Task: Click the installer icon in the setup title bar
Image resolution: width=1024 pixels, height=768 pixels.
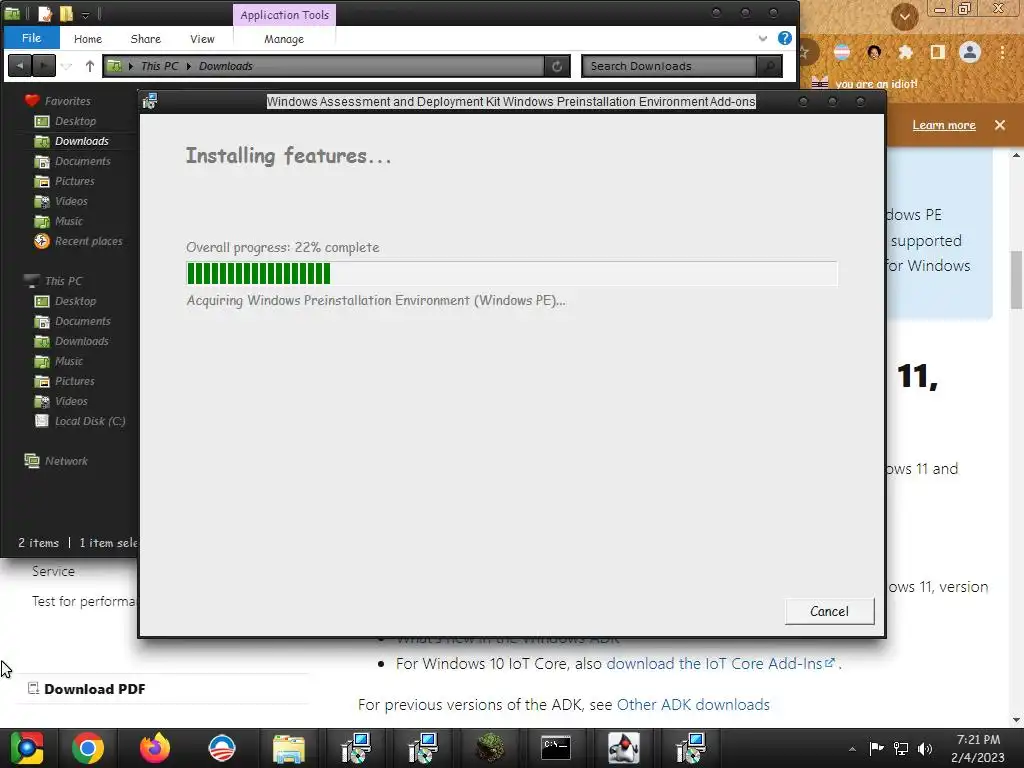Action: (x=150, y=101)
